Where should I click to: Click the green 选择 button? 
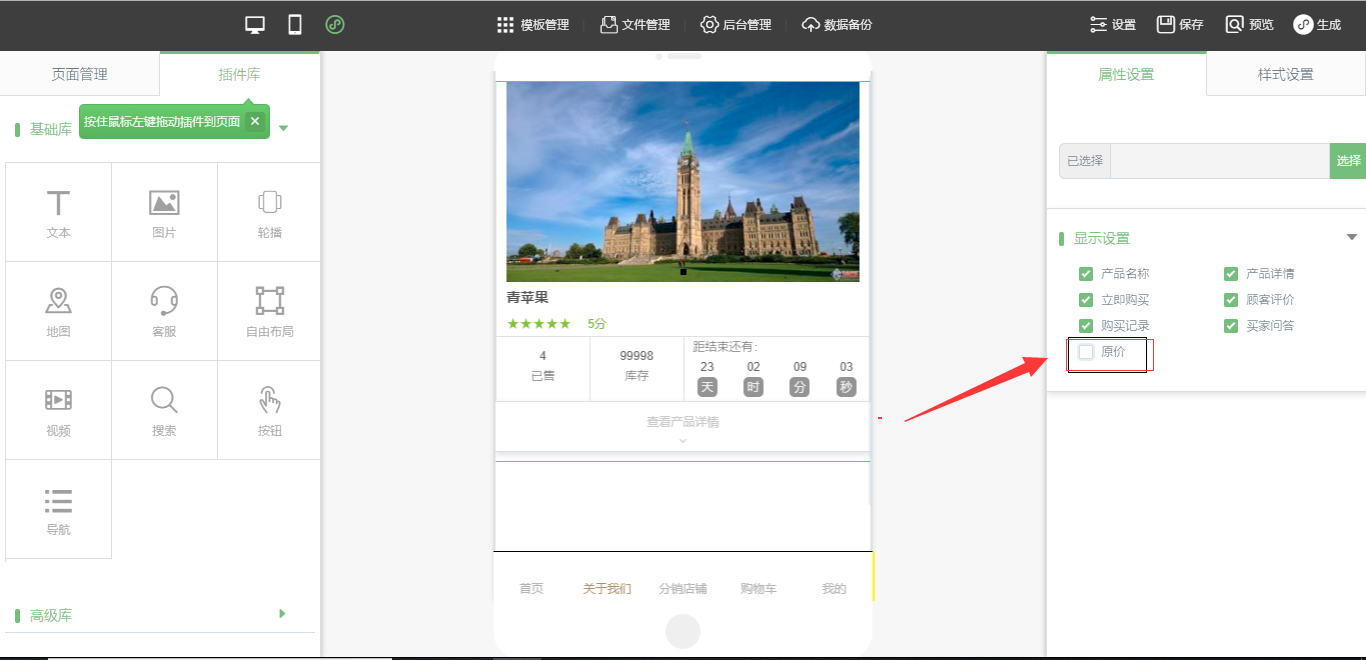pyautogui.click(x=1348, y=161)
